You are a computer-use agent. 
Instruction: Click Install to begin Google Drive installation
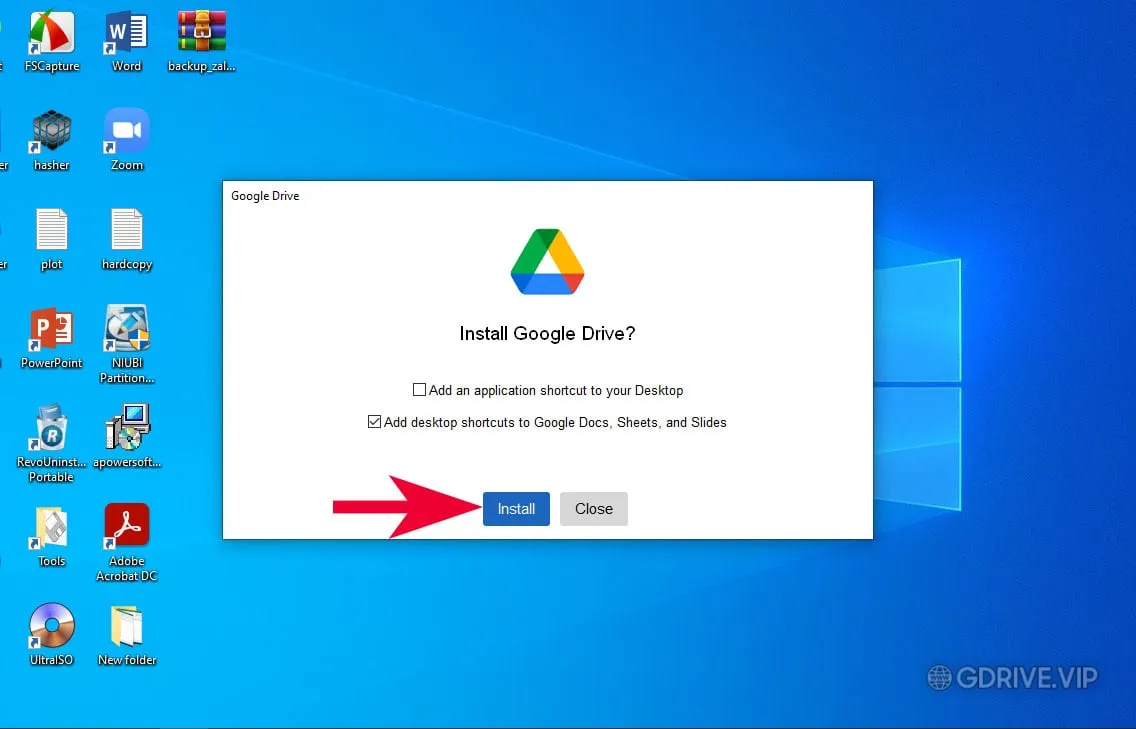516,509
